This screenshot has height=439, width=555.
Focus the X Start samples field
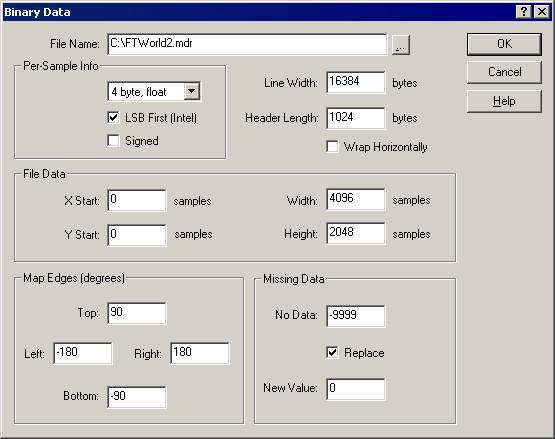(137, 200)
